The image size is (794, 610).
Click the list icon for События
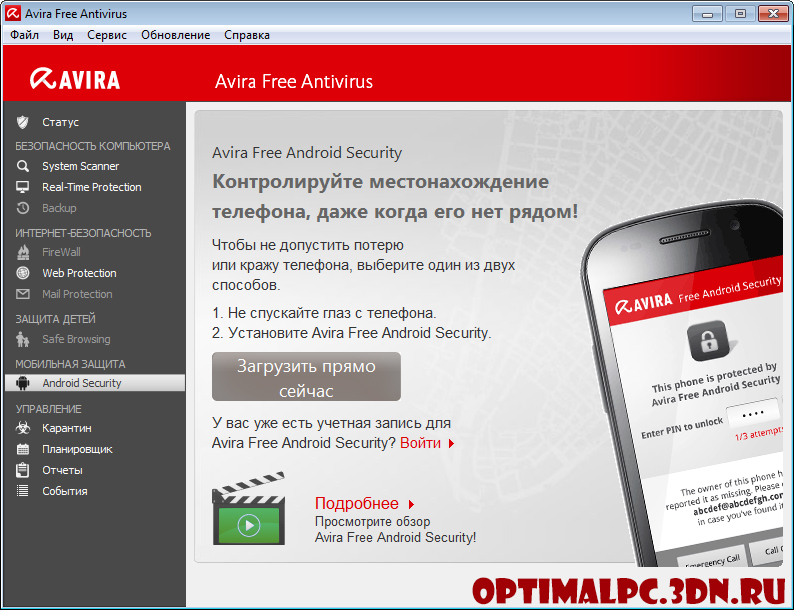click(x=22, y=491)
